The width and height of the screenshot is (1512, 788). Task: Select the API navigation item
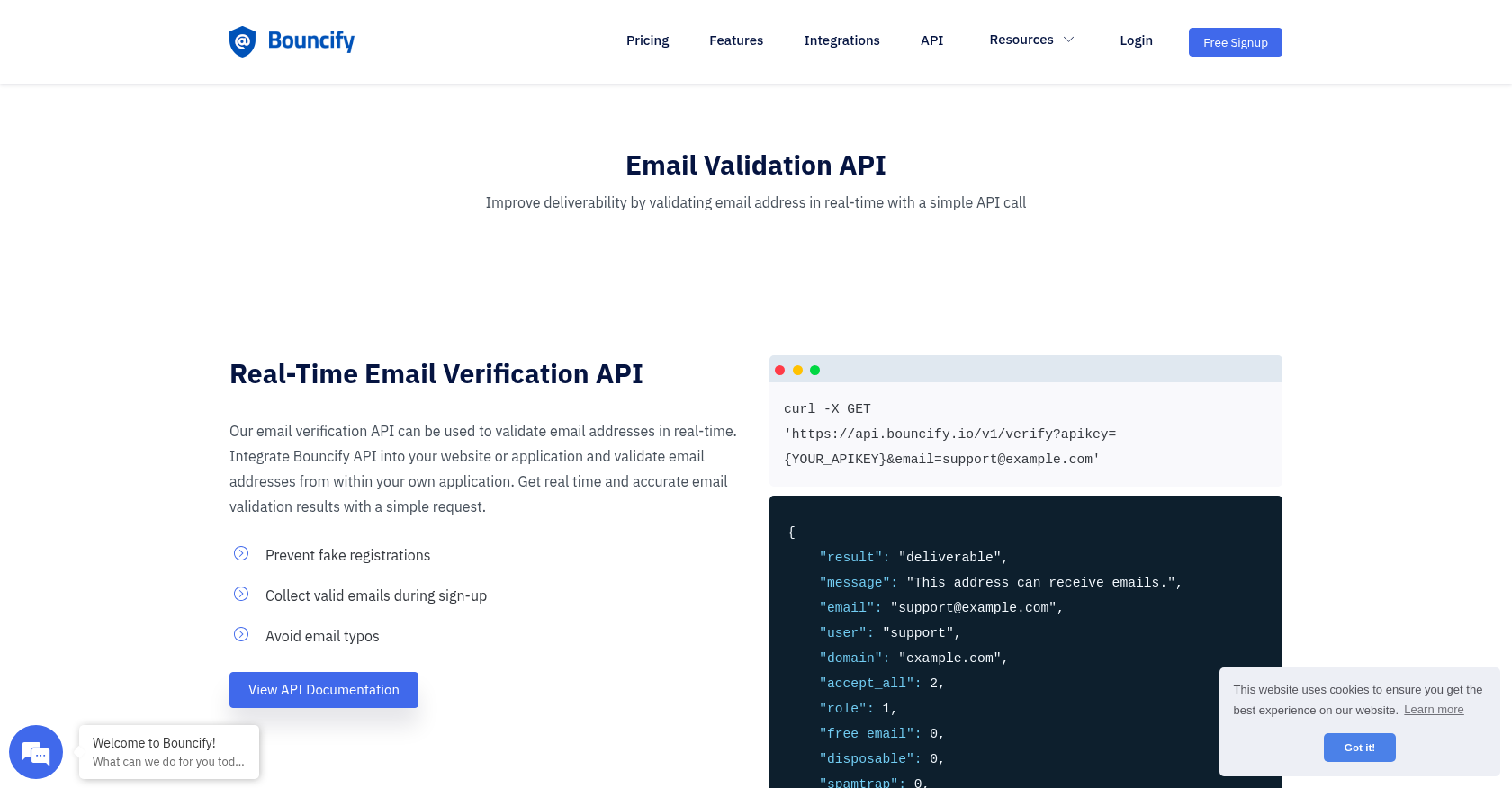[931, 40]
